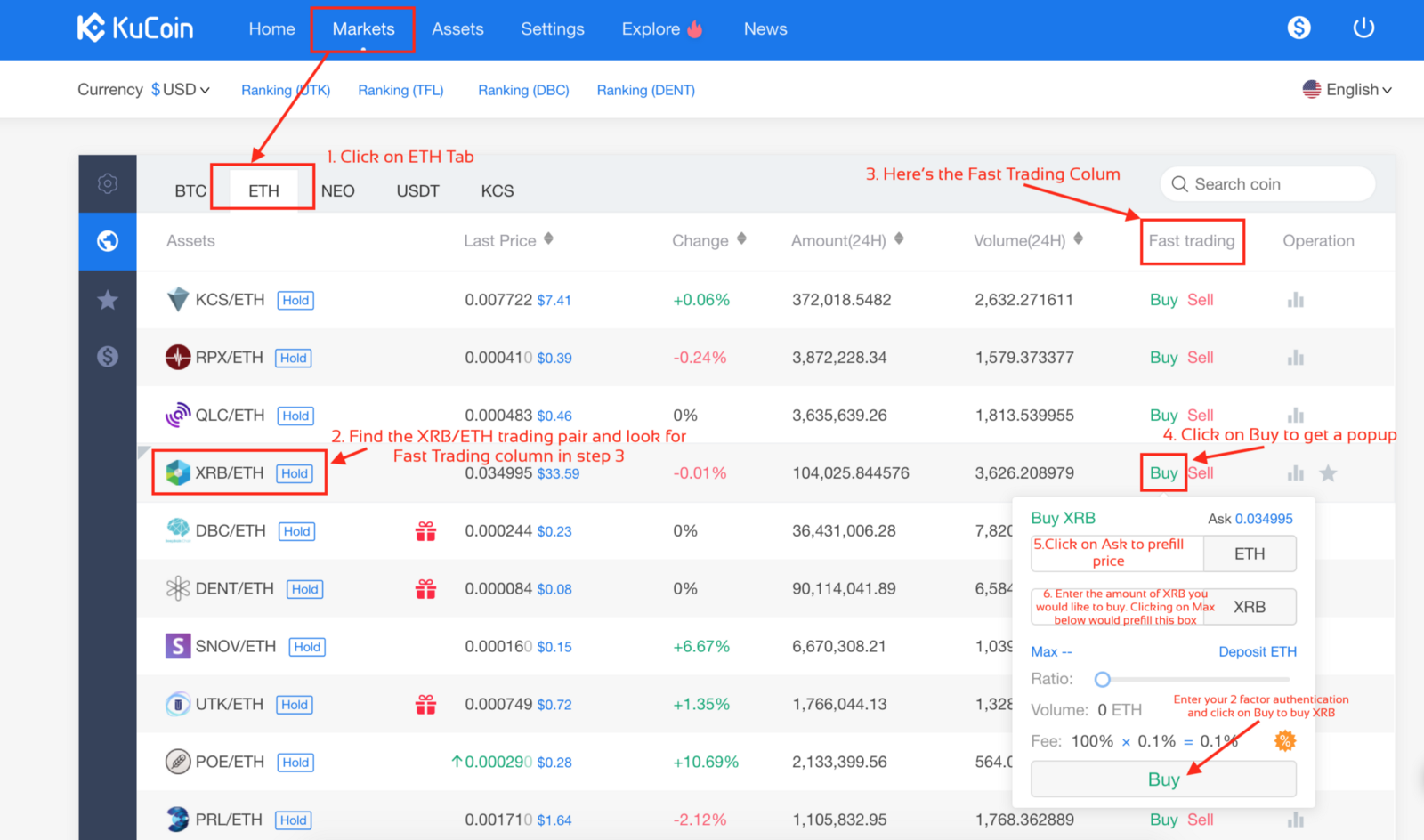Click the DENT/ETH coin icon
1424x840 pixels.
pyautogui.click(x=178, y=588)
